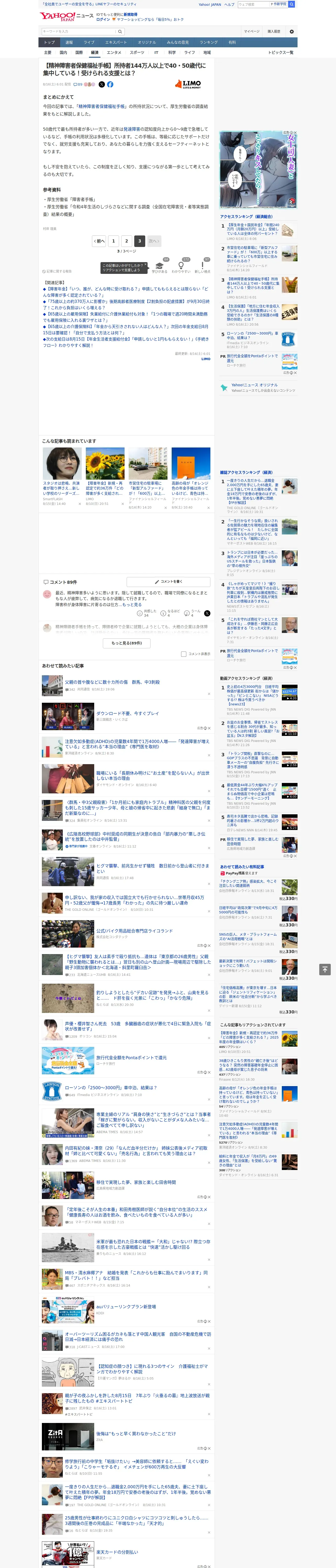Image resolution: width=336 pixels, height=1568 pixels.
Task: Open 「もっと見る」link in first comment
Action: [x=131, y=605]
